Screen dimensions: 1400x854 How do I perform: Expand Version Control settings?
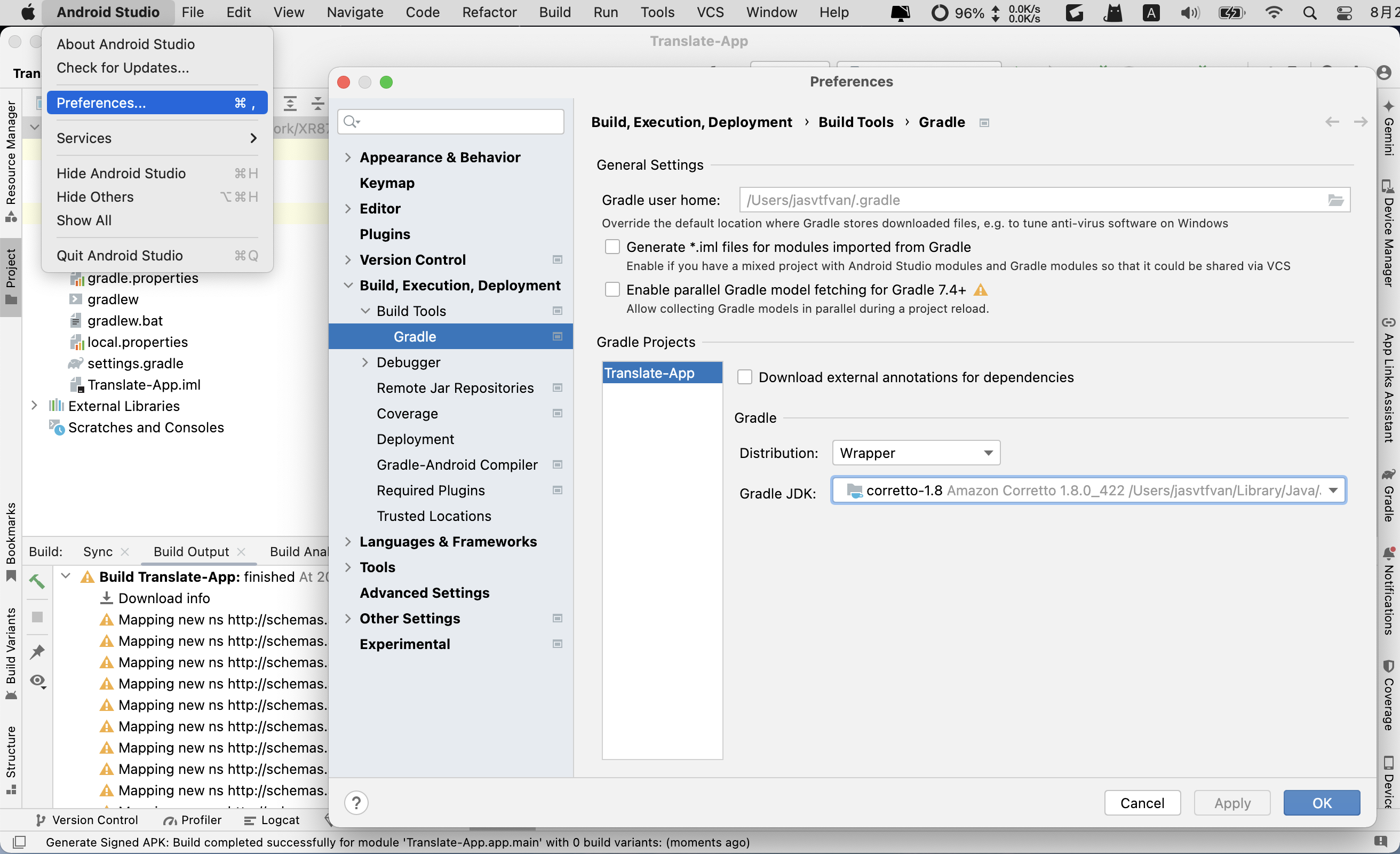coord(348,259)
